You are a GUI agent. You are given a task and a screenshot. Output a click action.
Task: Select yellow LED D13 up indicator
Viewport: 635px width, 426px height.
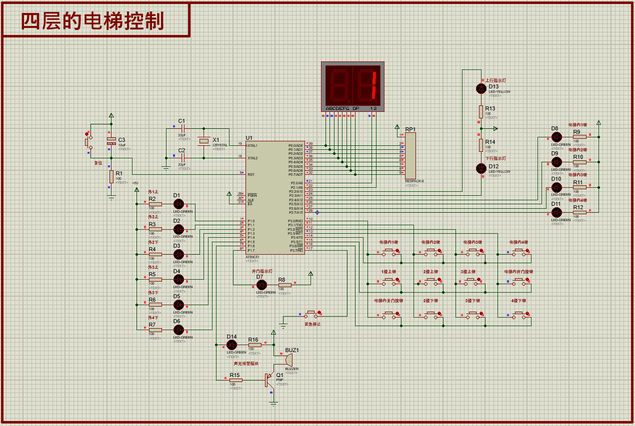click(481, 89)
